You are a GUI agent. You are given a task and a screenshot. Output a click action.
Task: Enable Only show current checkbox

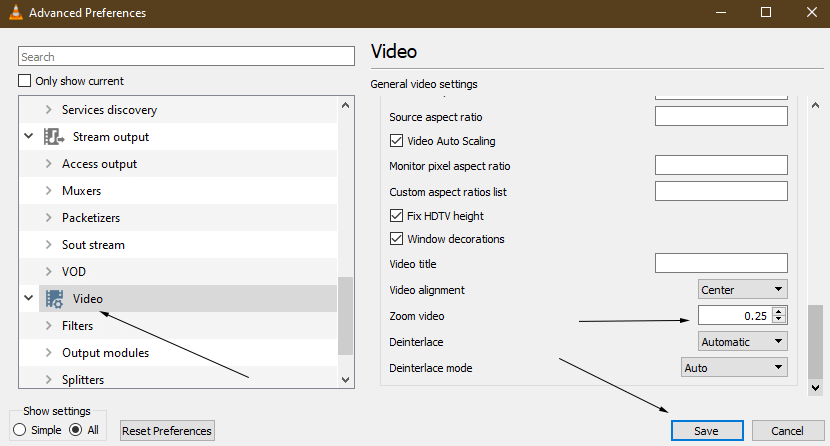pyautogui.click(x=24, y=80)
